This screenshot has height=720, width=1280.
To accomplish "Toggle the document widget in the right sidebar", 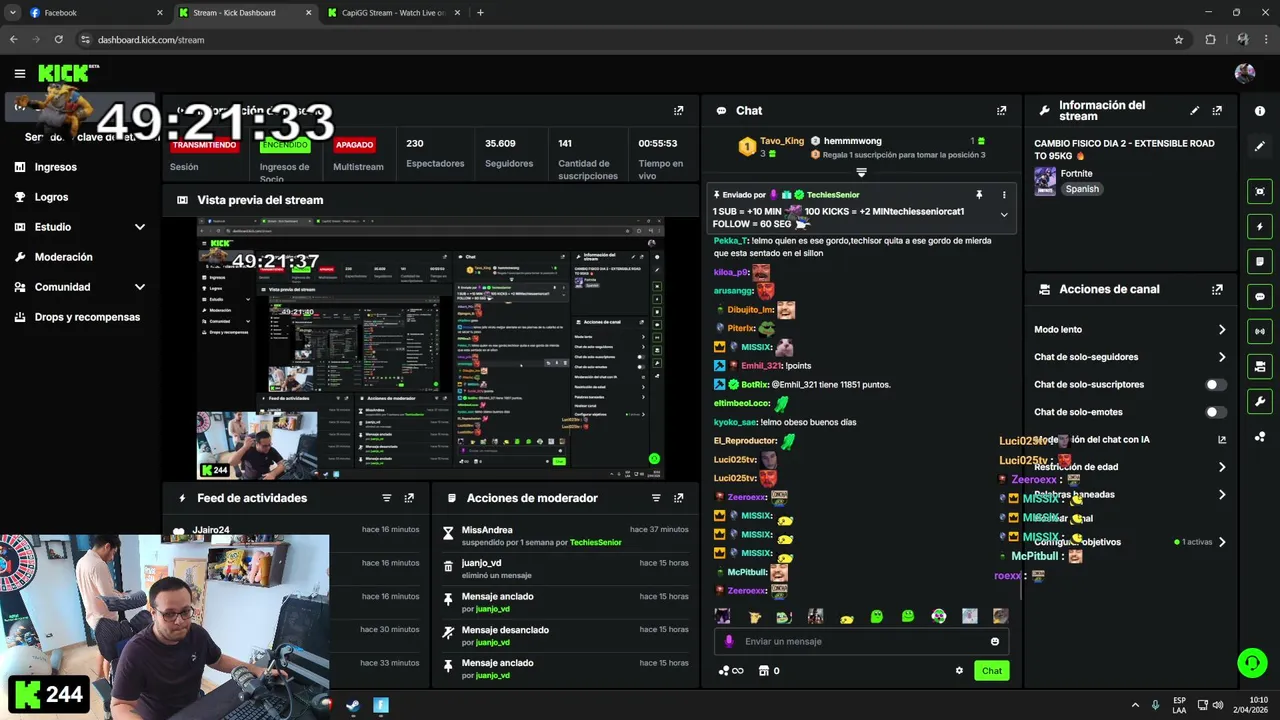I will (1260, 261).
